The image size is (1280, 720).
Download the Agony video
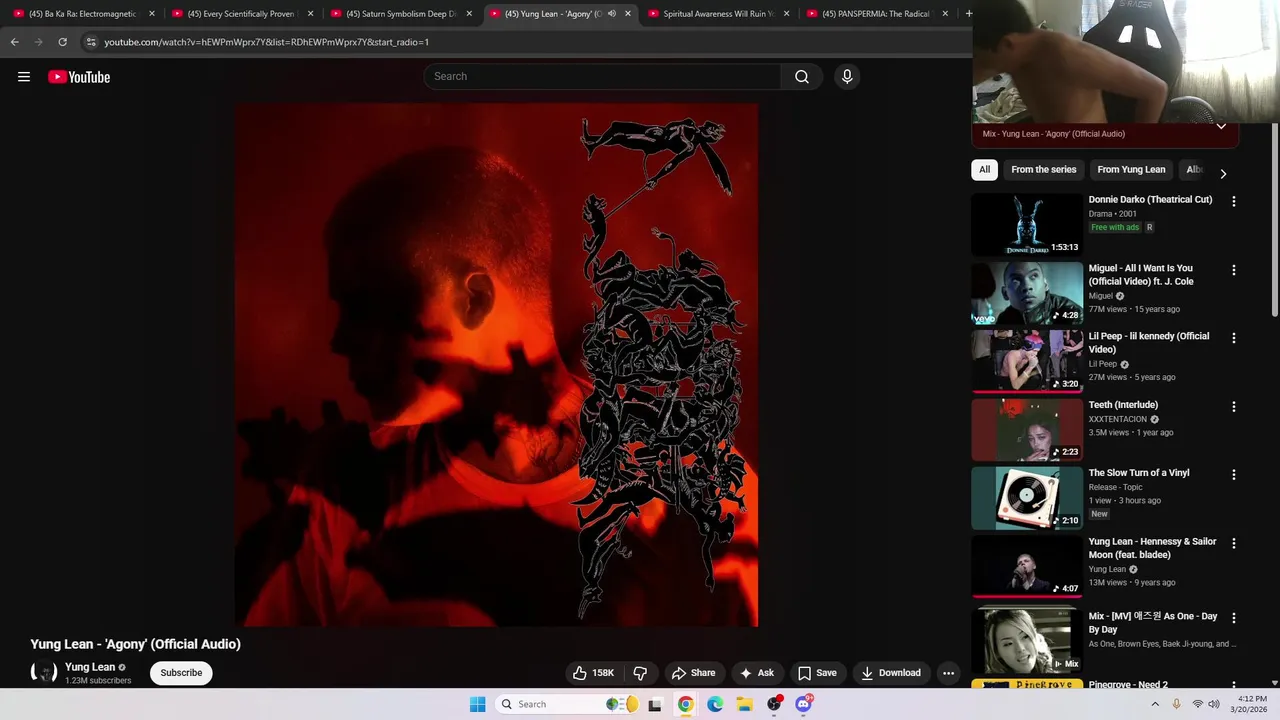coord(891,673)
